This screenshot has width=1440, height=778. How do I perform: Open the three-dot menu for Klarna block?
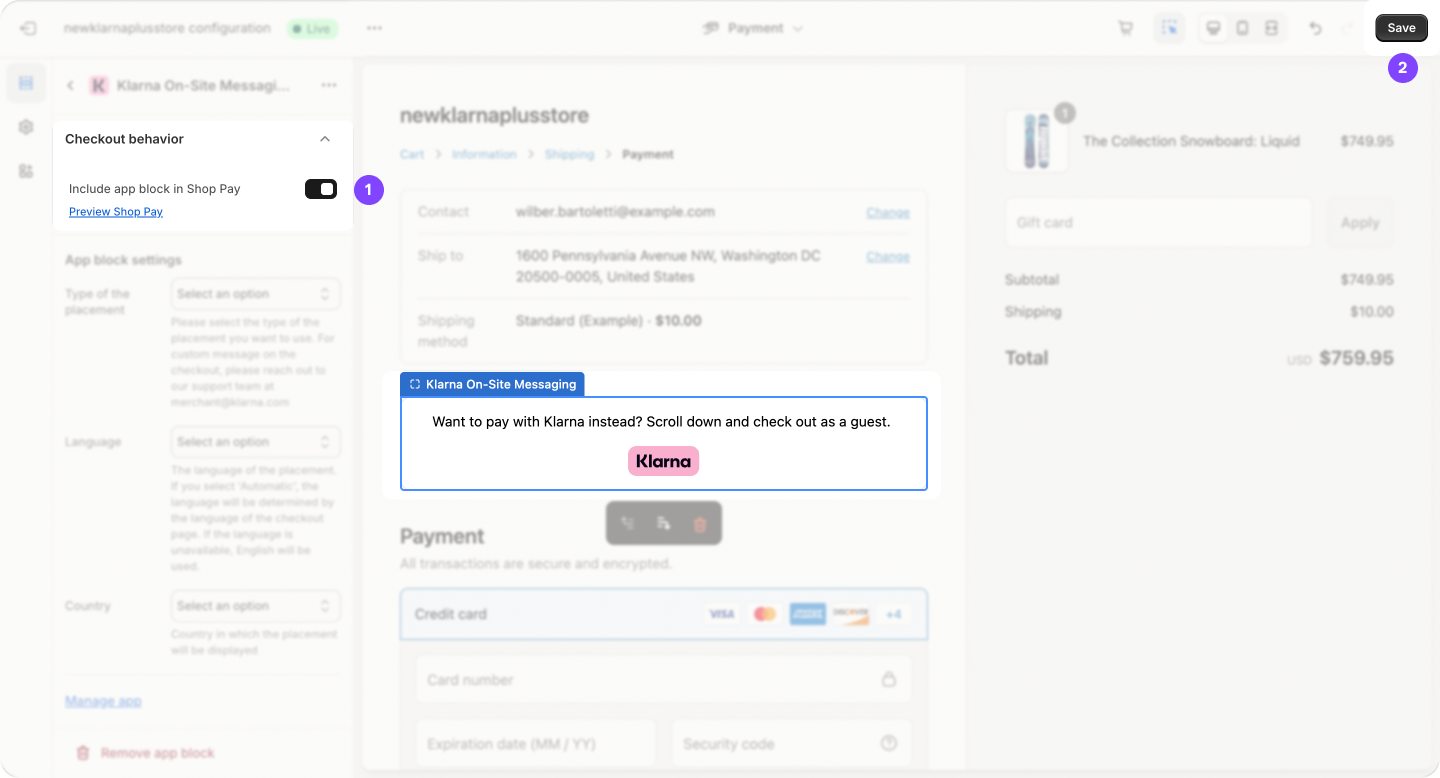pyautogui.click(x=329, y=86)
